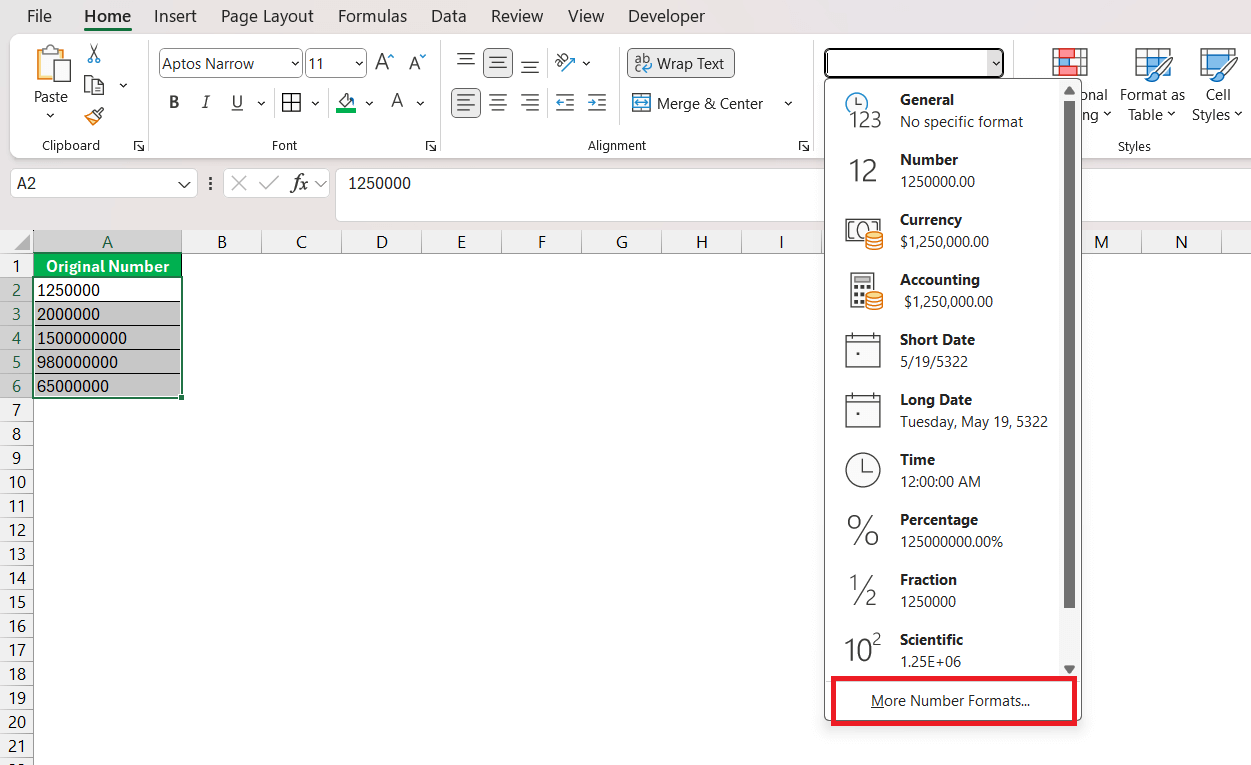The height and width of the screenshot is (765, 1251).
Task: Open Alignment settings dialog launcher
Action: tap(804, 146)
